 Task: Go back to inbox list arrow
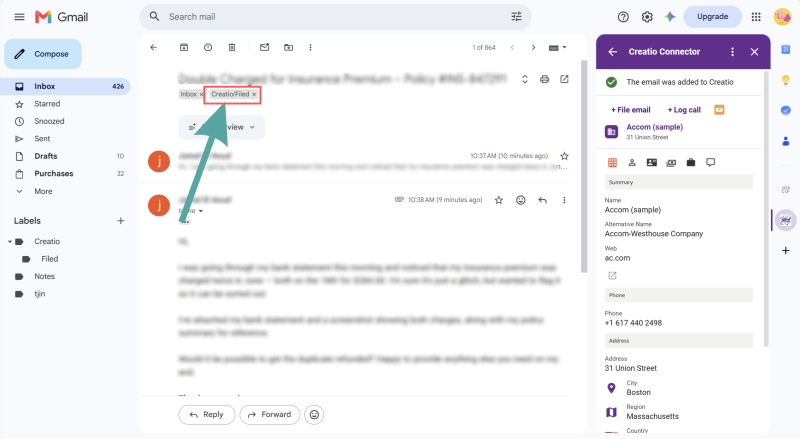[x=154, y=47]
